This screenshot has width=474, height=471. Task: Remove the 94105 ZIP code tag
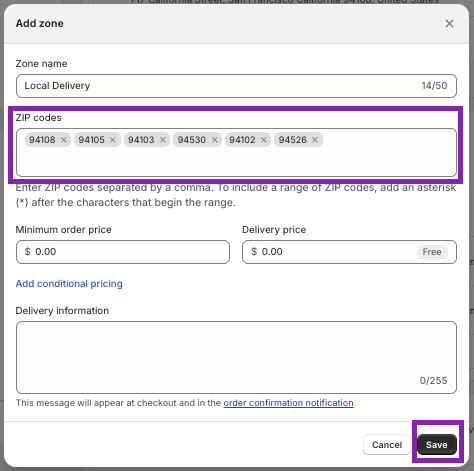click(113, 140)
